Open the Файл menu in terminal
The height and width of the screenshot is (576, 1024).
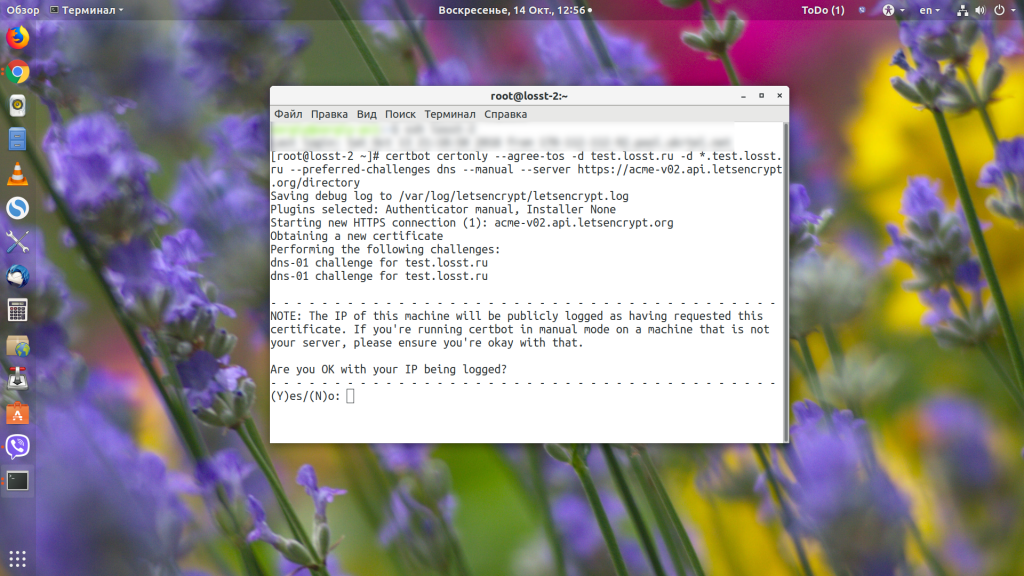tap(288, 114)
